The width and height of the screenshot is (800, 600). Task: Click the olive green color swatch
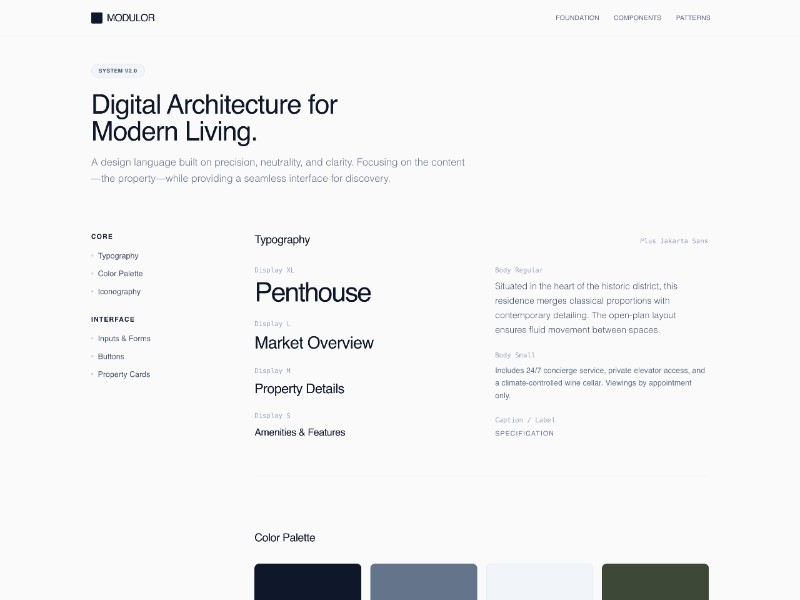655,582
